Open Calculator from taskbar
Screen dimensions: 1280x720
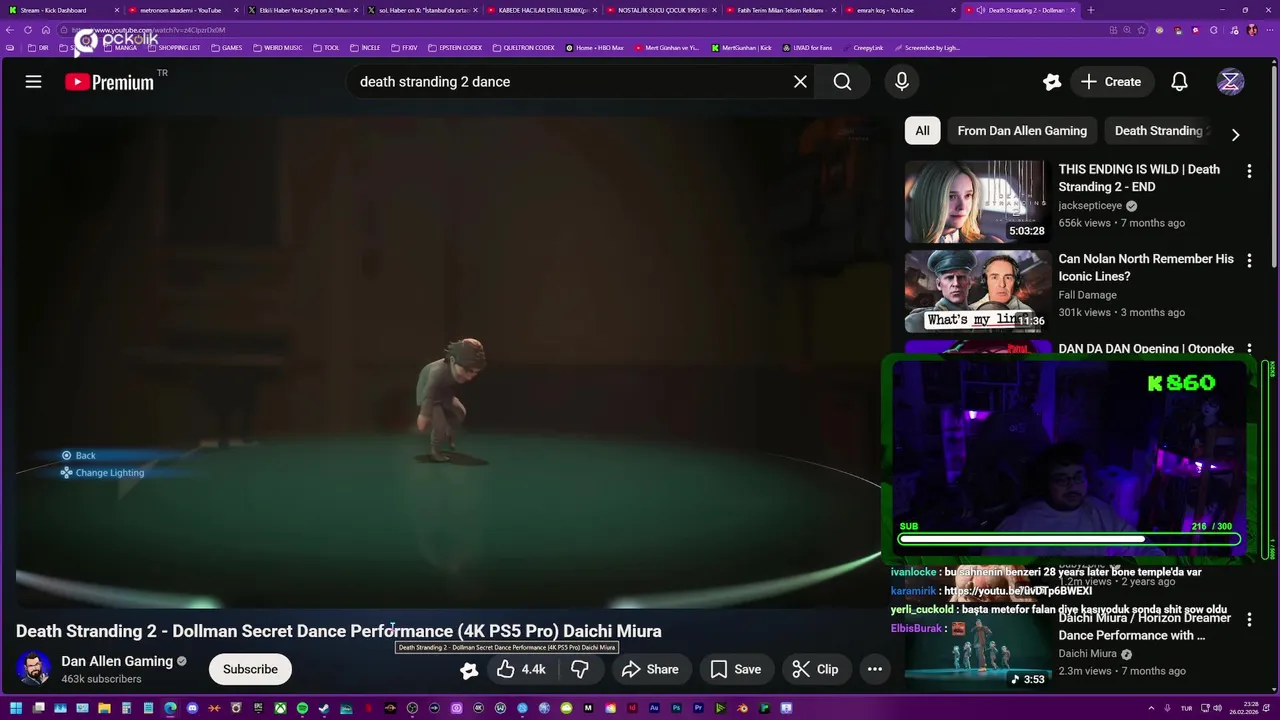tap(126, 708)
